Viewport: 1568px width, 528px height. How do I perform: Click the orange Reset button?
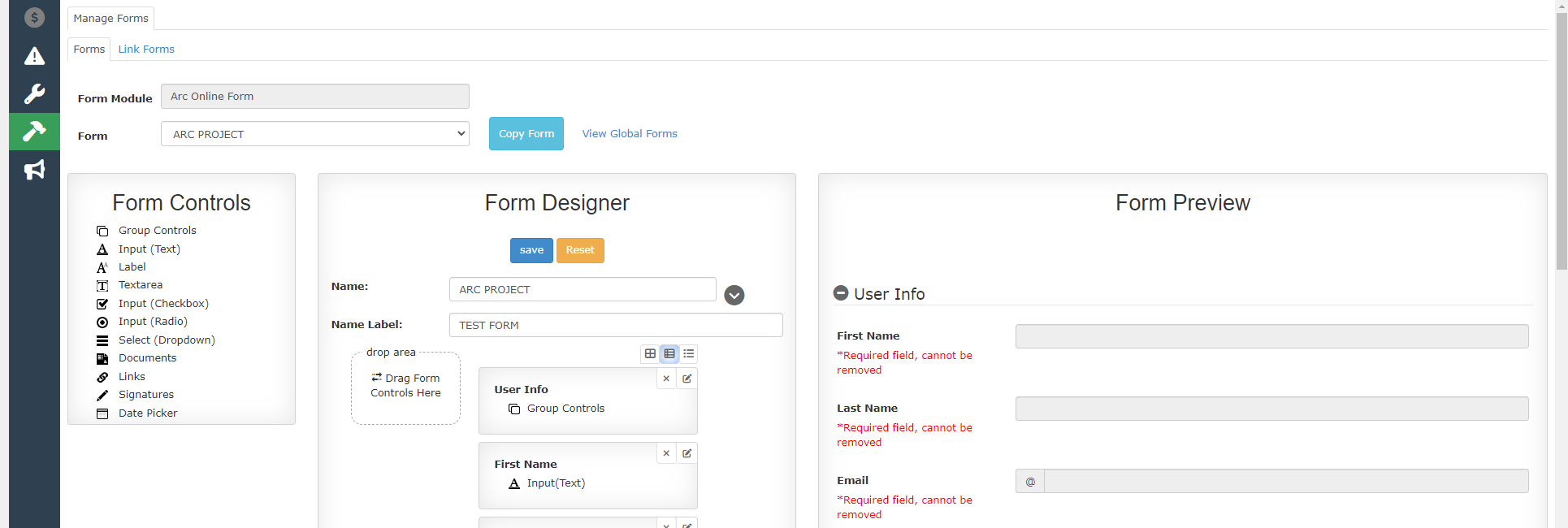(x=580, y=250)
